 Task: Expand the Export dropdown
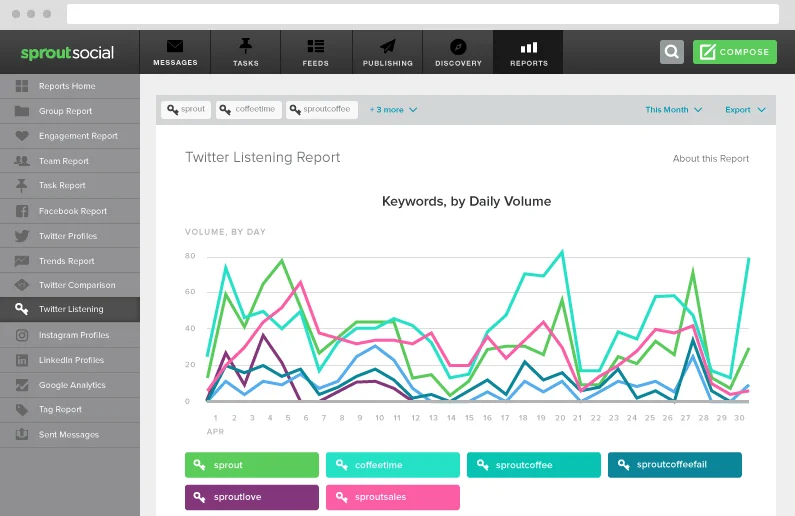[x=745, y=110]
